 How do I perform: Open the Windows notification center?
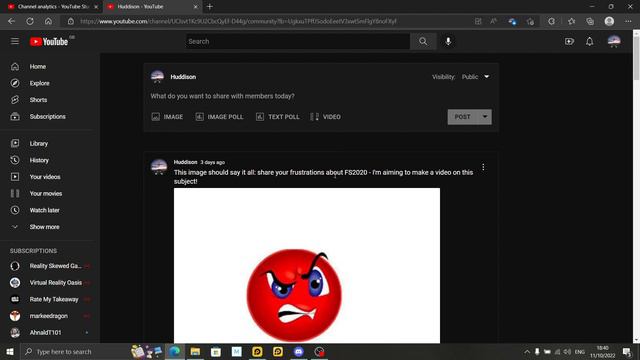pos(627,351)
